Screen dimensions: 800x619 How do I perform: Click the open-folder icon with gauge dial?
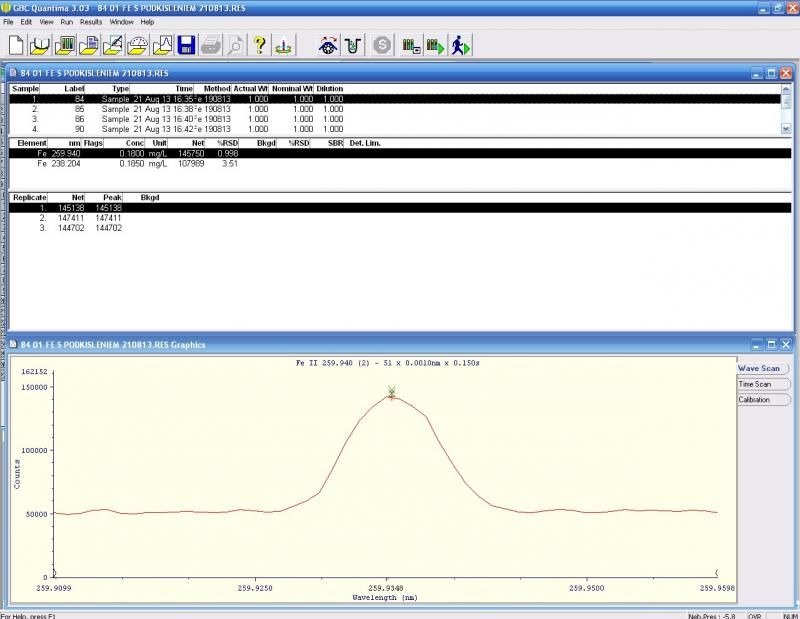pyautogui.click(x=137, y=45)
